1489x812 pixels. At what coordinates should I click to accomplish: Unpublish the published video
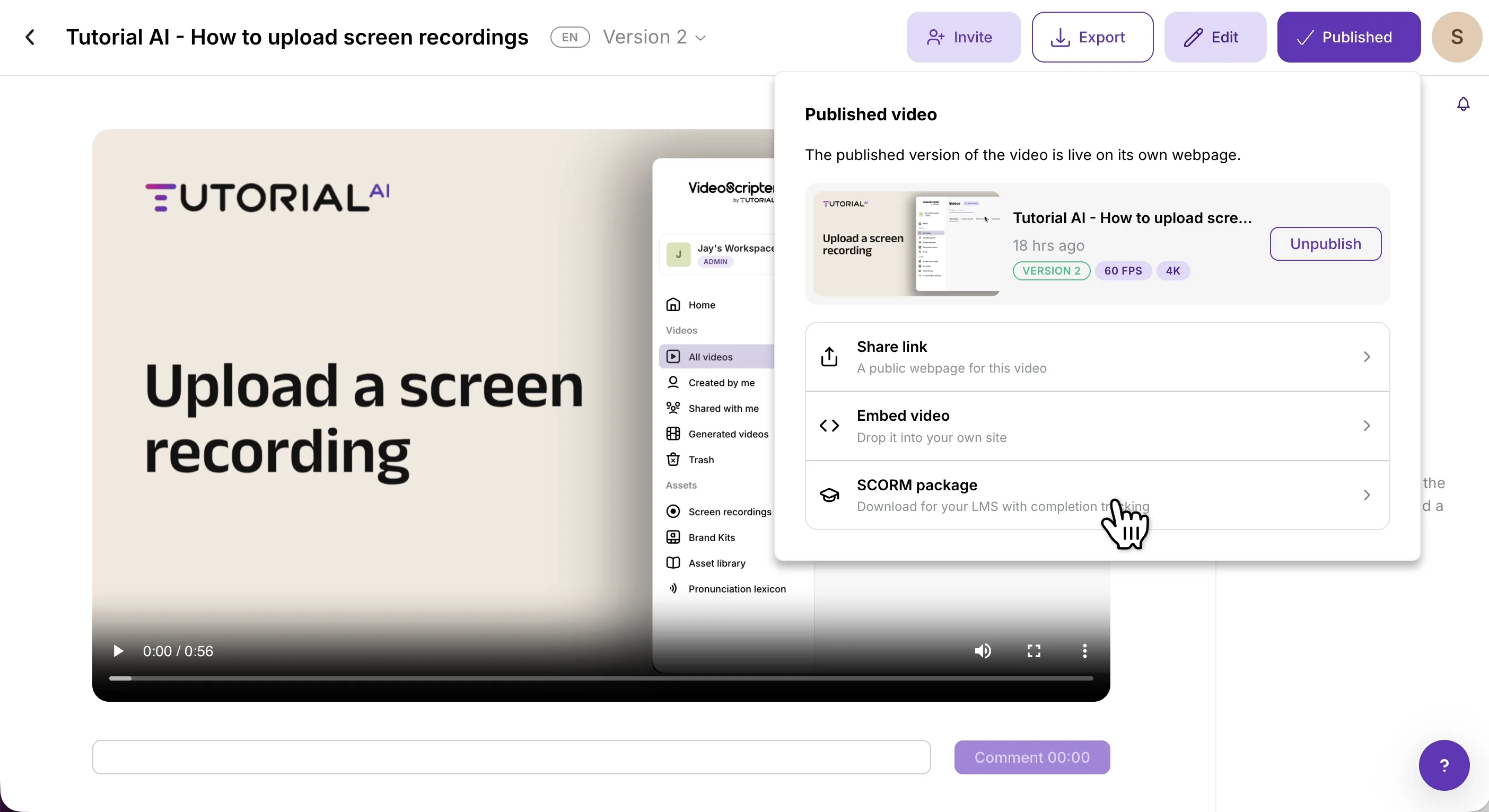[x=1325, y=244]
